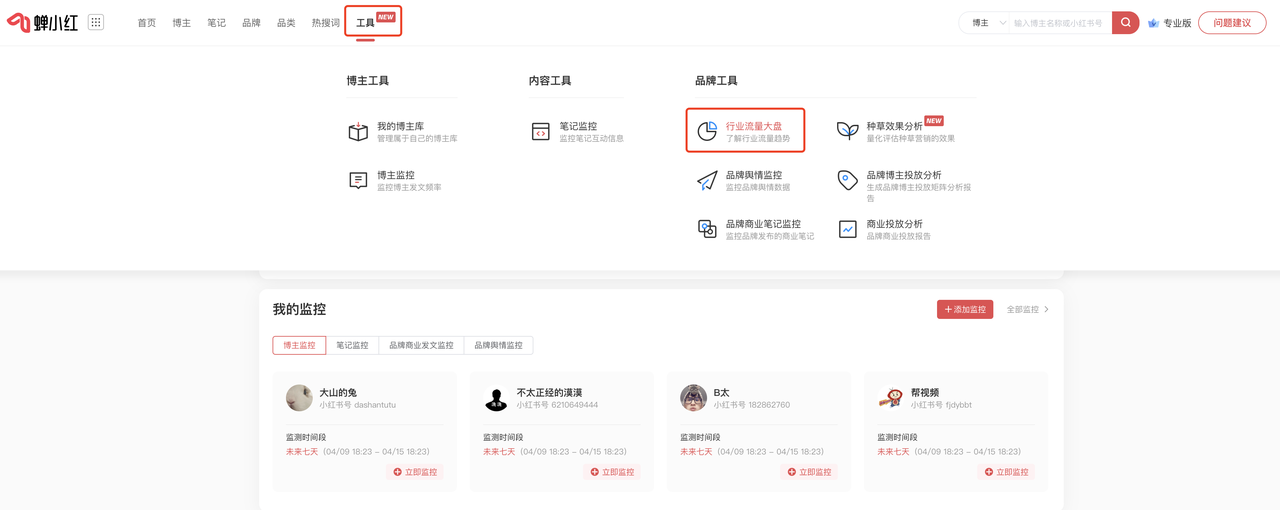Open 种草效果分析 tool link

(x=895, y=127)
